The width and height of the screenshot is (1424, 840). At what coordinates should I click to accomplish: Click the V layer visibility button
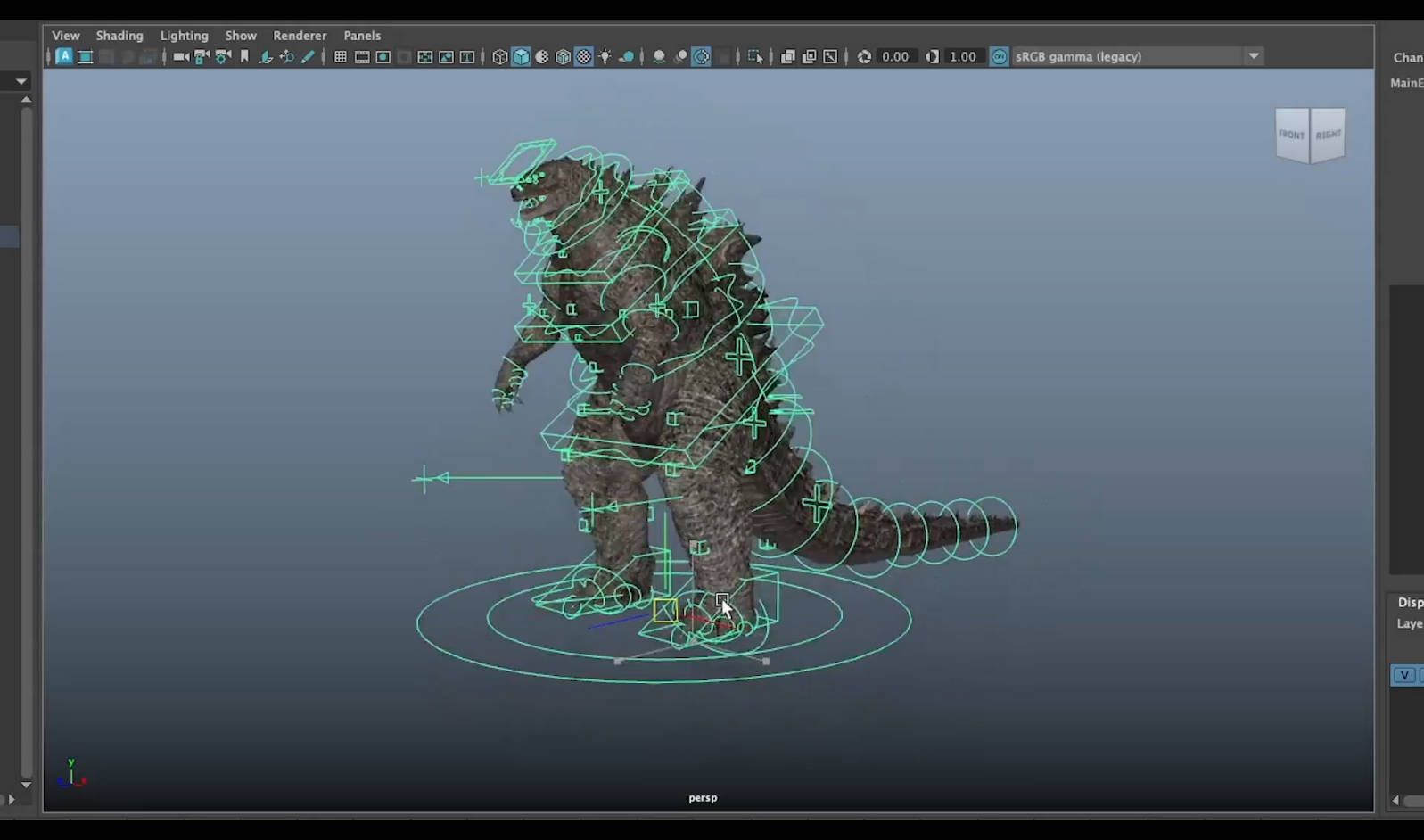tap(1404, 675)
